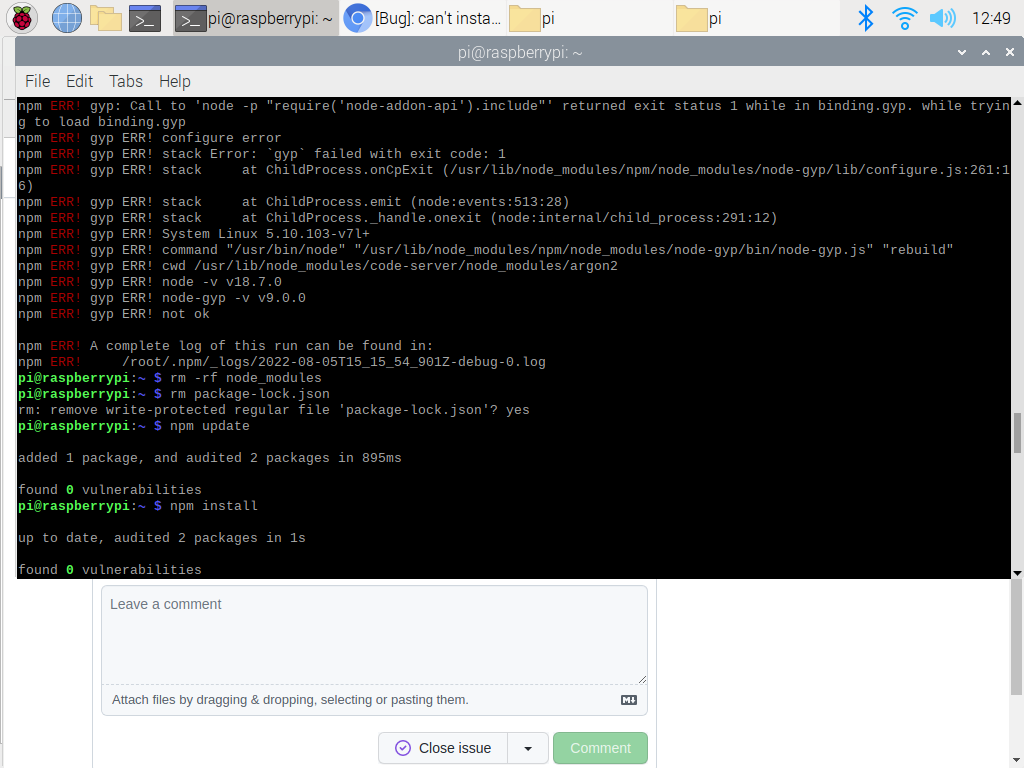Open the second pi folder taskbar window
This screenshot has height=768, width=1024.
tap(756, 18)
